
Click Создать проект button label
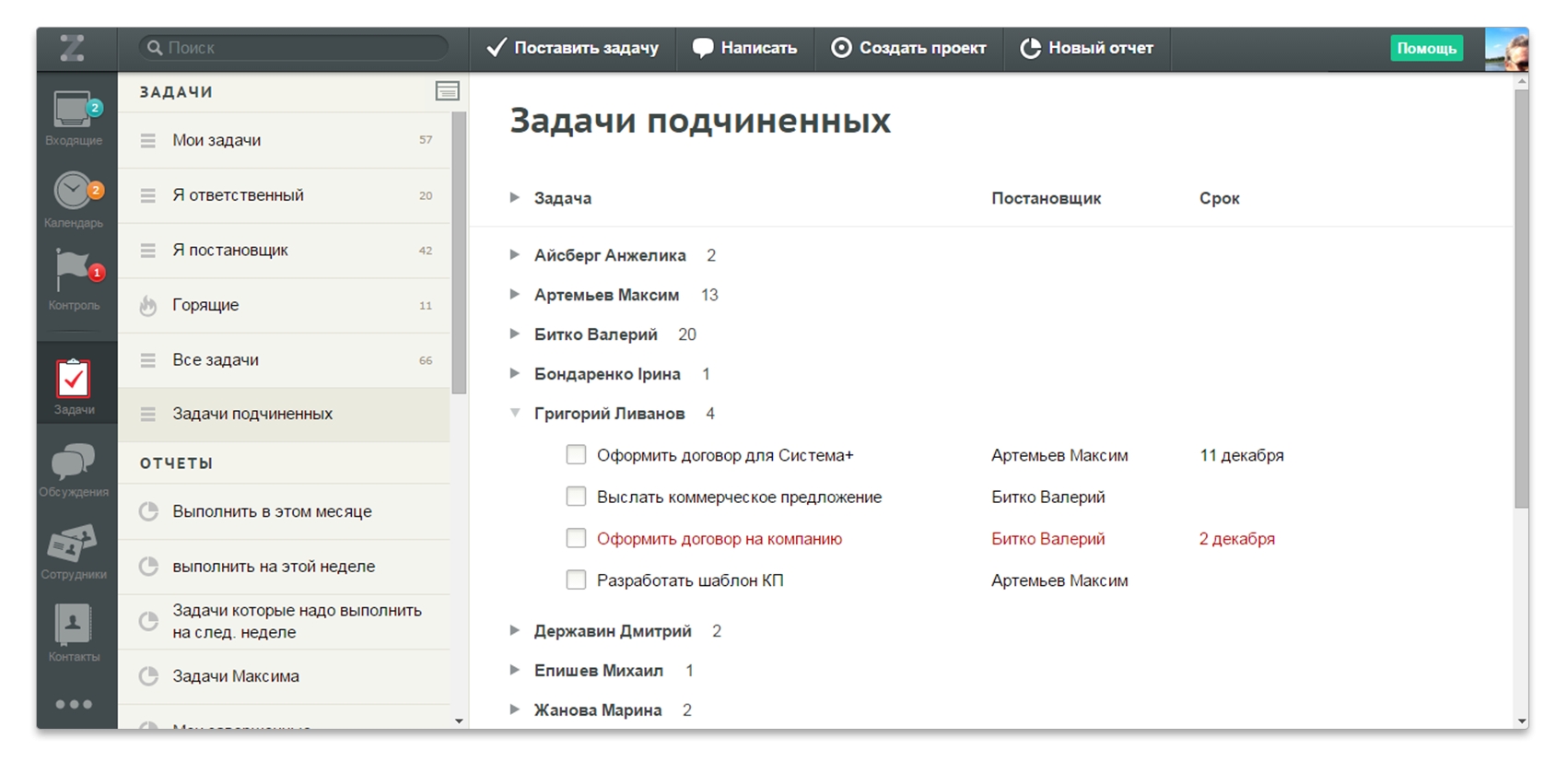click(x=922, y=48)
